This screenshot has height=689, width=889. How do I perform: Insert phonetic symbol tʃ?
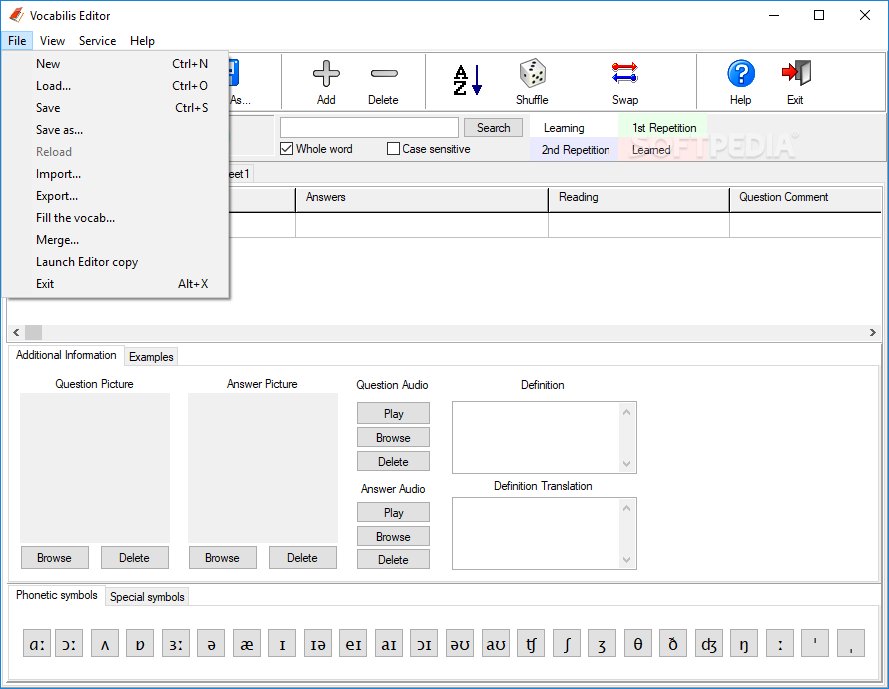click(x=531, y=644)
